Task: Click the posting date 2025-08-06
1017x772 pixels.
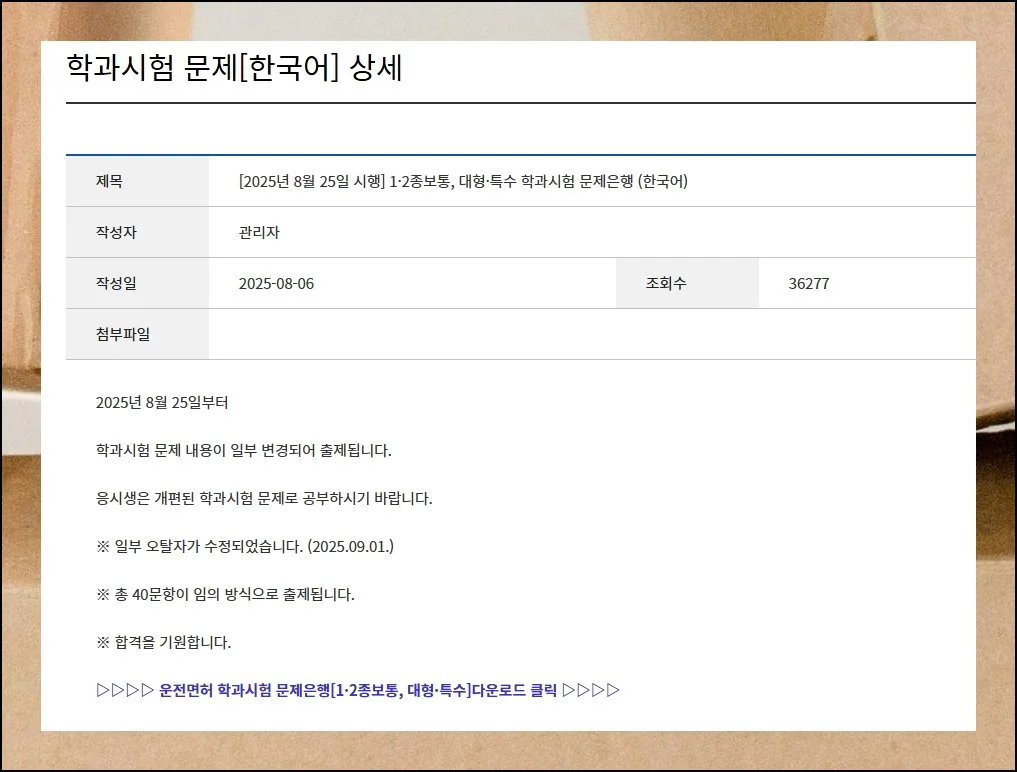Action: point(276,284)
